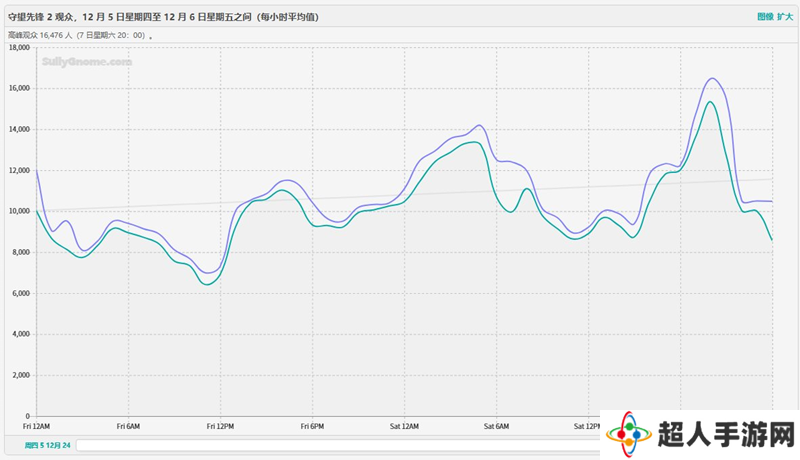Screen dimensions: 800x460
Task: Click the purple line's highest peak point
Action: [712, 78]
